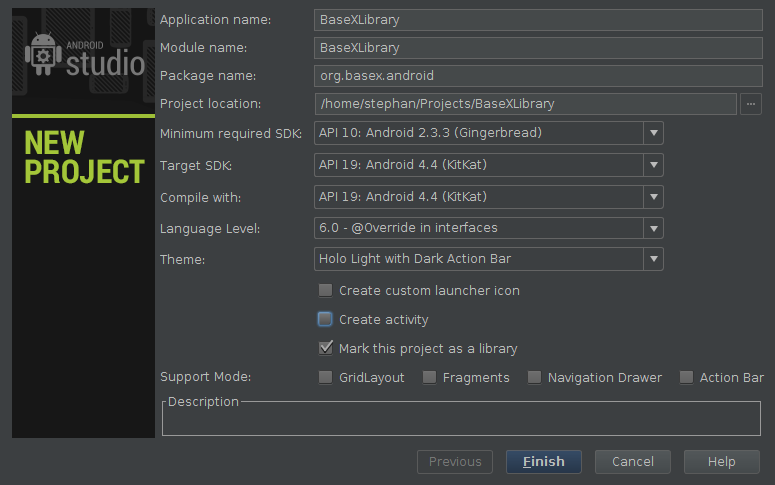Focus the Package name field
Screen dimensions: 775x485
coord(538,76)
